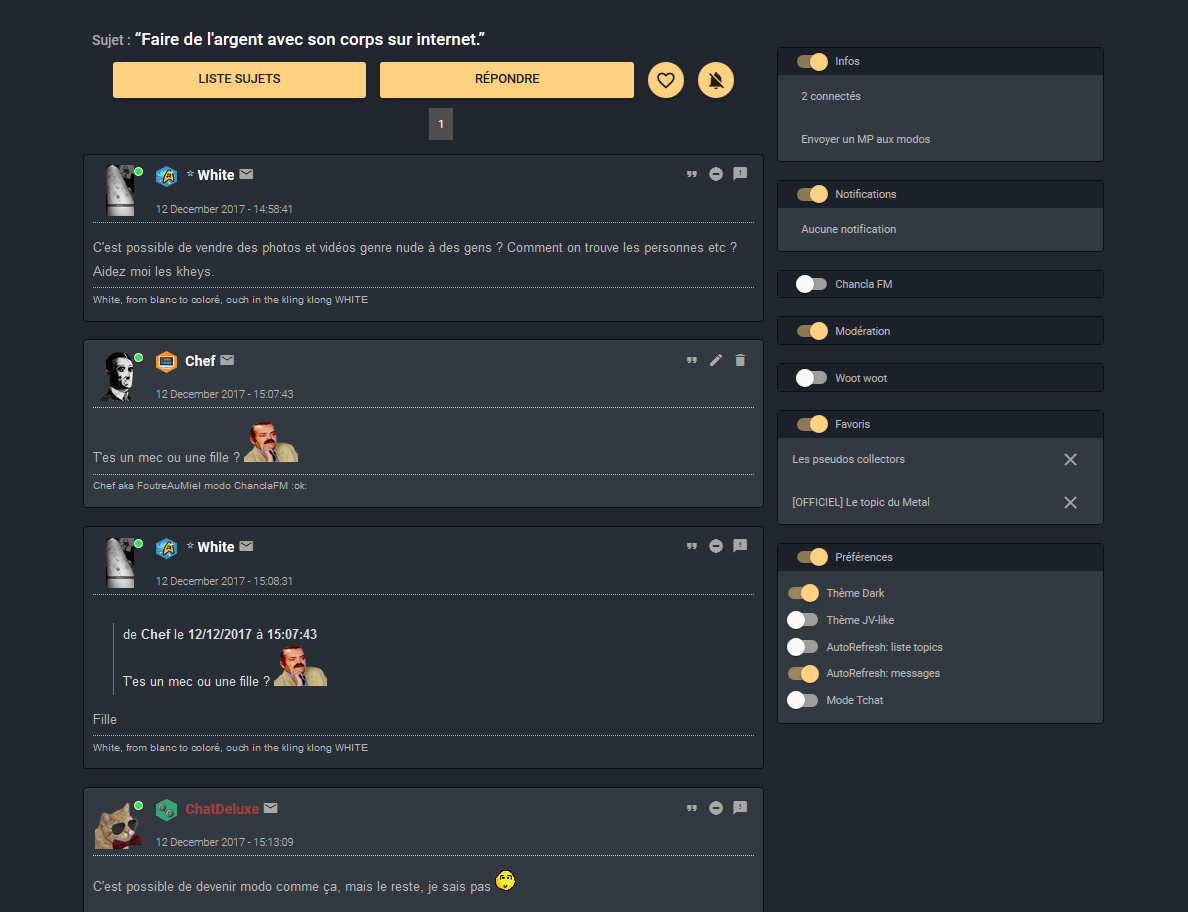
Task: Edit Chef's reply using the pencil icon
Action: coord(716,360)
